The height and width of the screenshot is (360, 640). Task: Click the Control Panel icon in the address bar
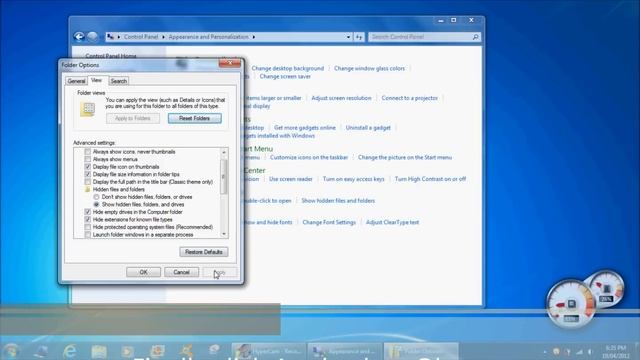click(111, 37)
